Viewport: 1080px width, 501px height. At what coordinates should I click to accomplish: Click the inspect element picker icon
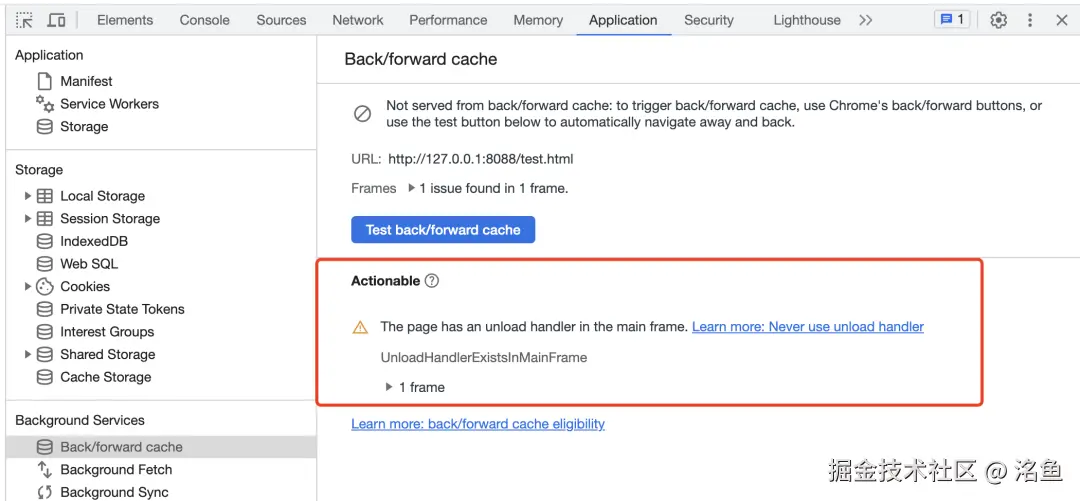pos(24,20)
